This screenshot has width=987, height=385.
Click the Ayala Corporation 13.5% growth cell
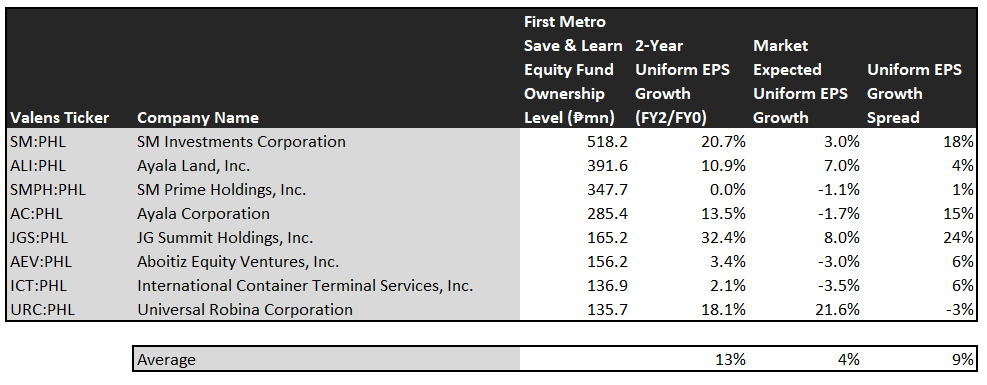coord(722,214)
